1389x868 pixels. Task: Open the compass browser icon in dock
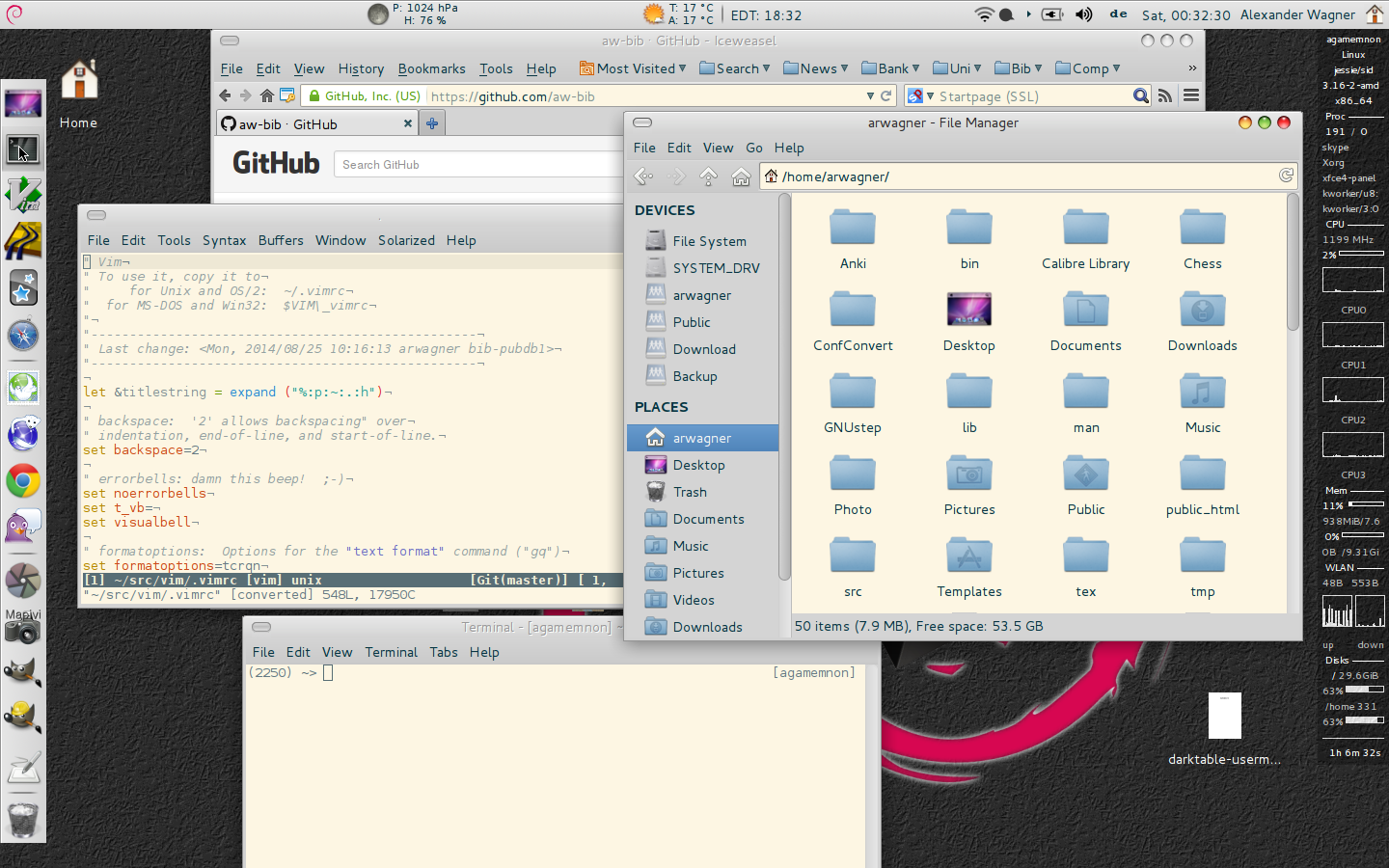[23, 336]
